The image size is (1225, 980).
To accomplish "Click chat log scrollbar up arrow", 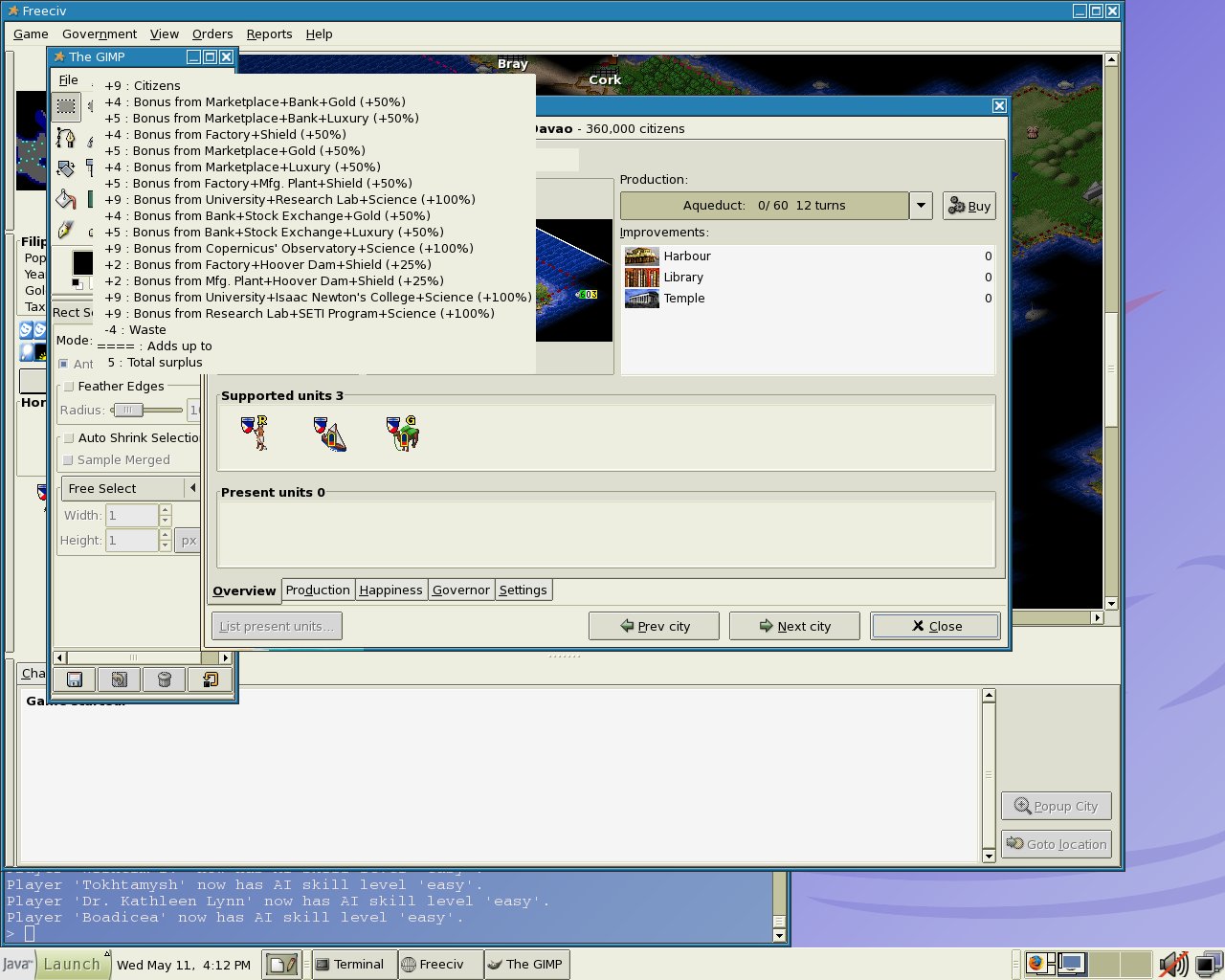I will (x=989, y=696).
